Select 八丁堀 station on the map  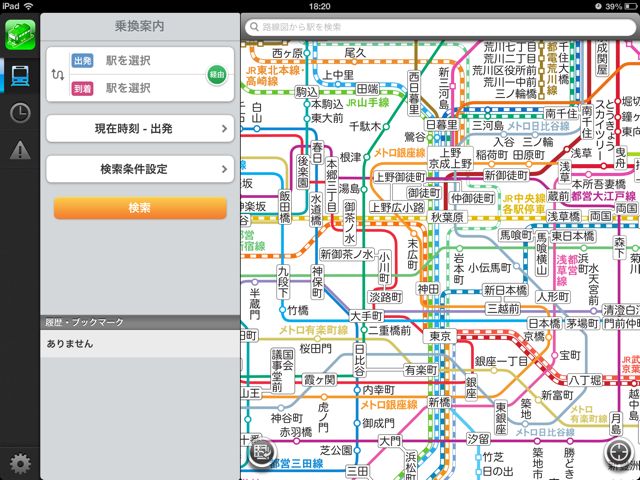coord(585,380)
